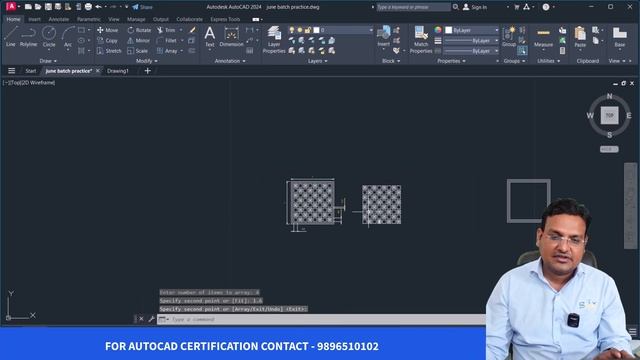Screen dimensions: 640x360
Task: Select the Arc tool
Action: (x=68, y=36)
